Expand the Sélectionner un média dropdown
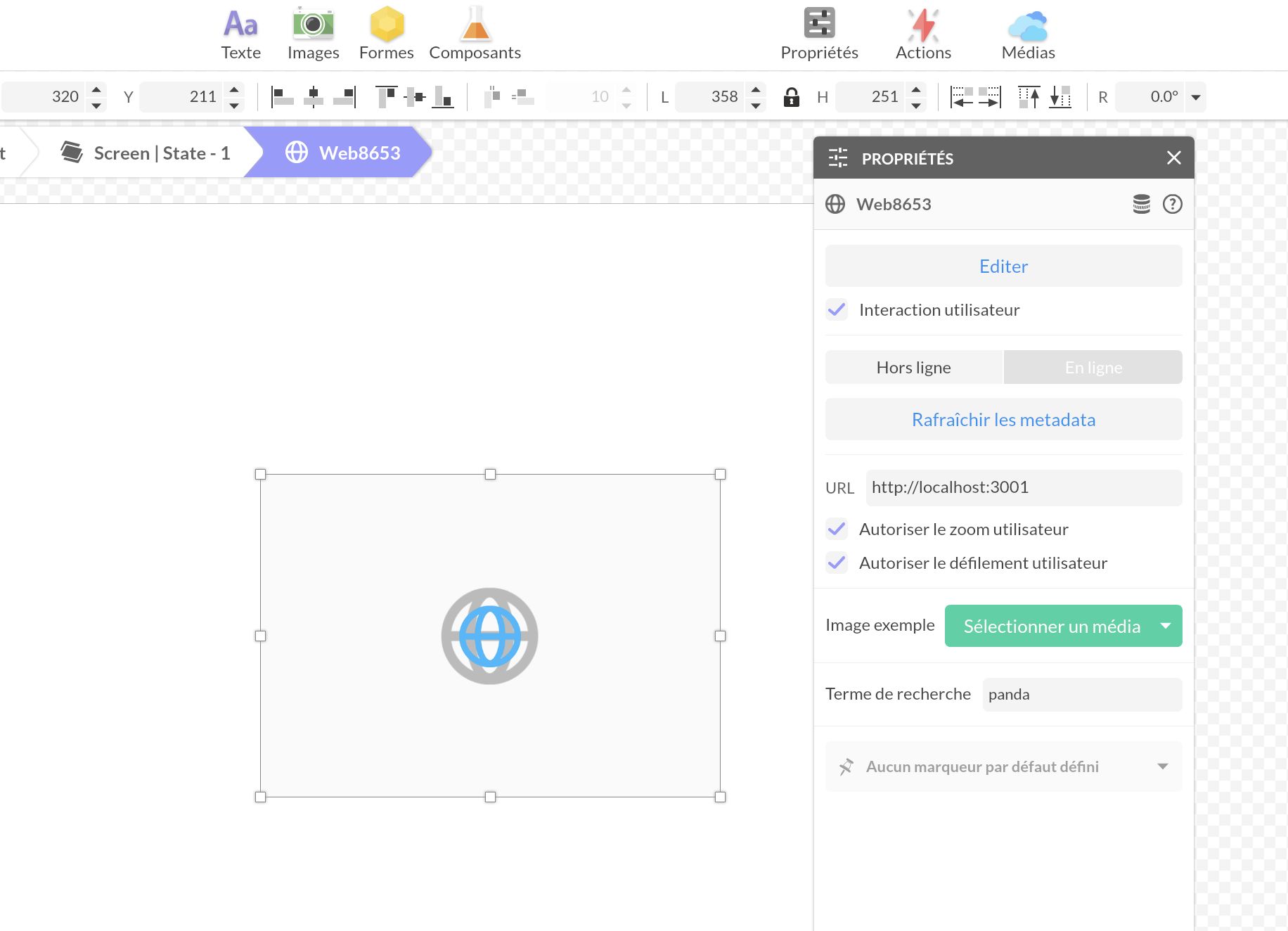 tap(1165, 626)
